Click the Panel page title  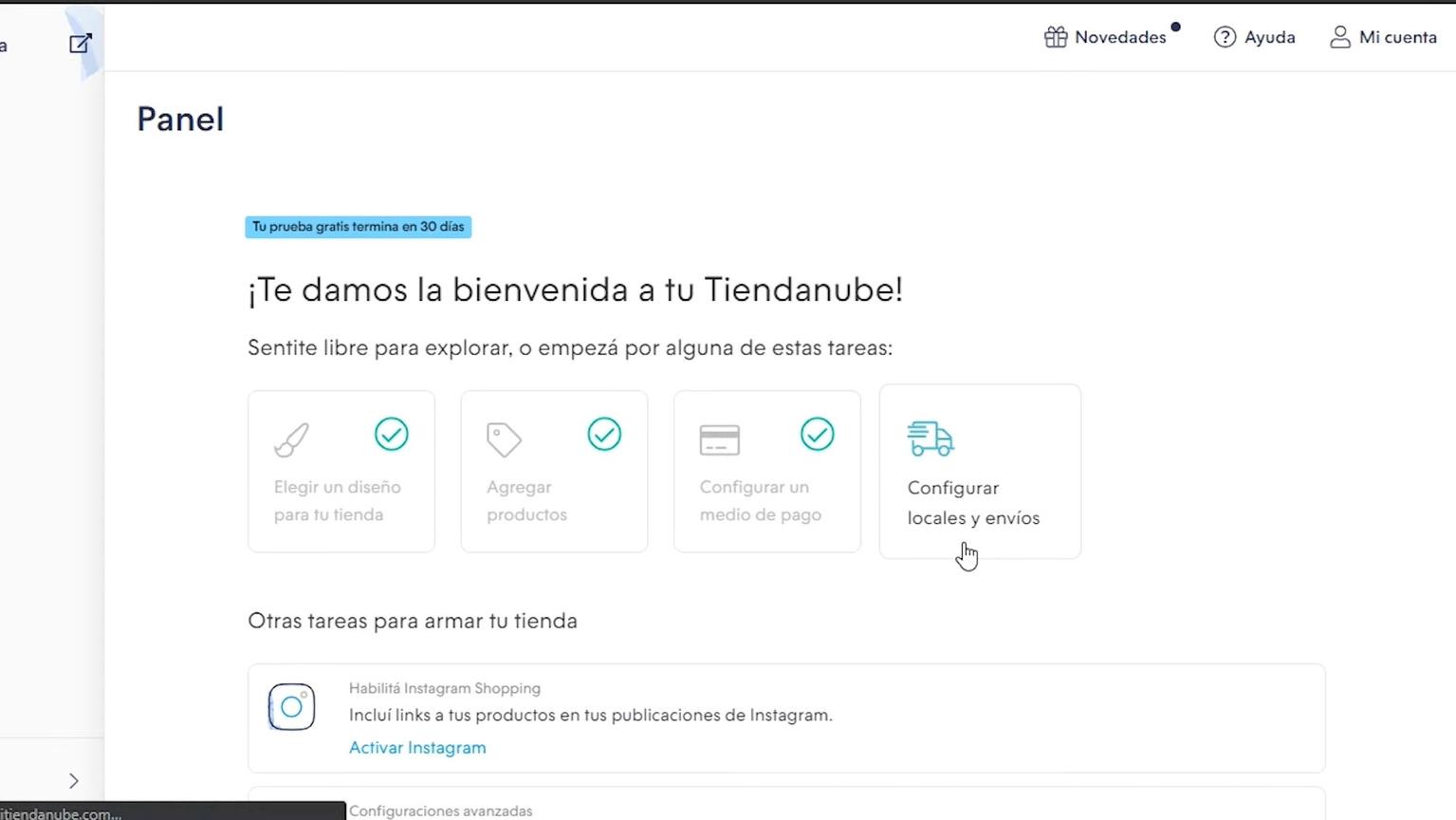(x=180, y=120)
